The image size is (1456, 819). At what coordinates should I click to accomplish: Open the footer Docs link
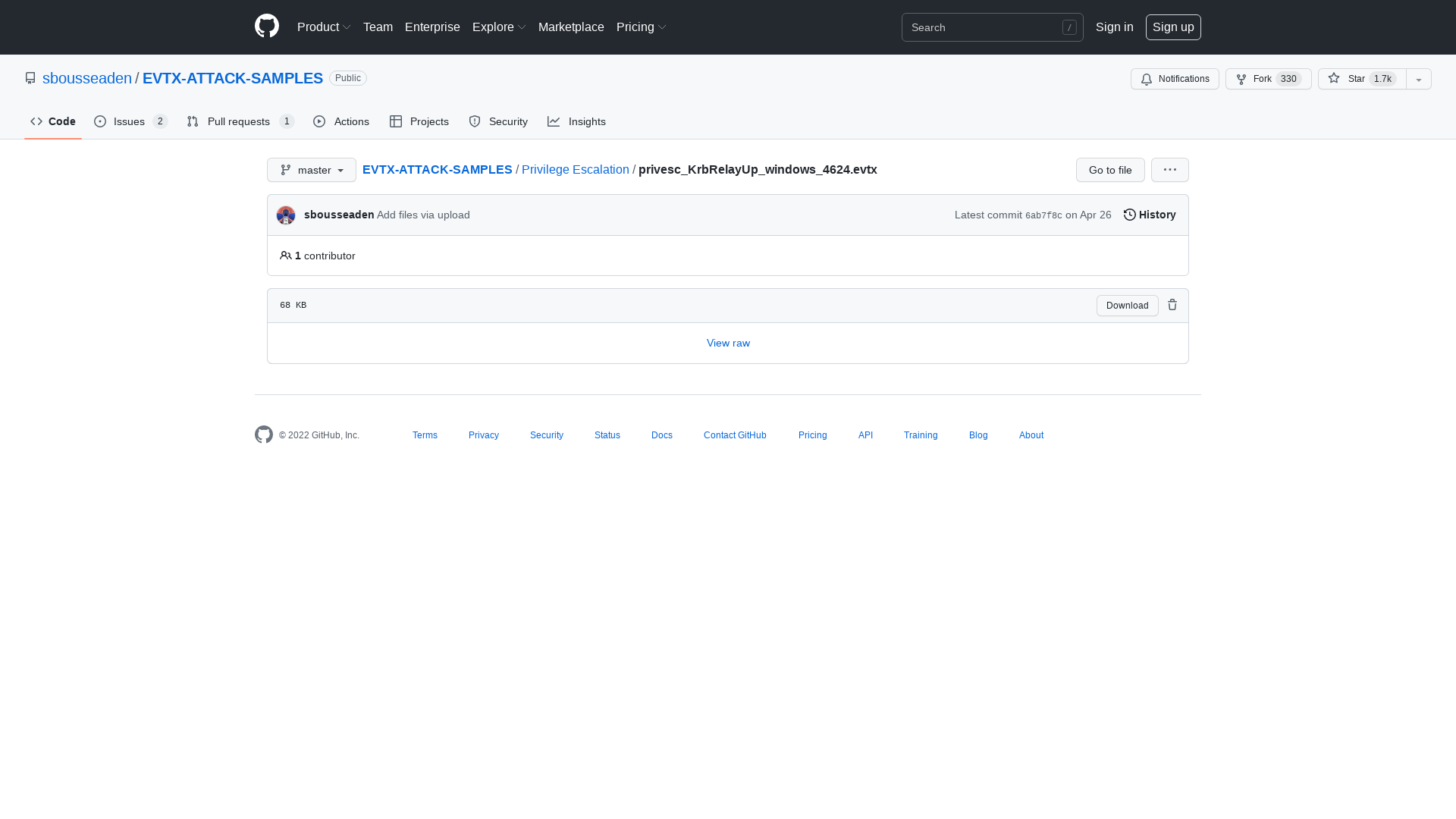[662, 435]
